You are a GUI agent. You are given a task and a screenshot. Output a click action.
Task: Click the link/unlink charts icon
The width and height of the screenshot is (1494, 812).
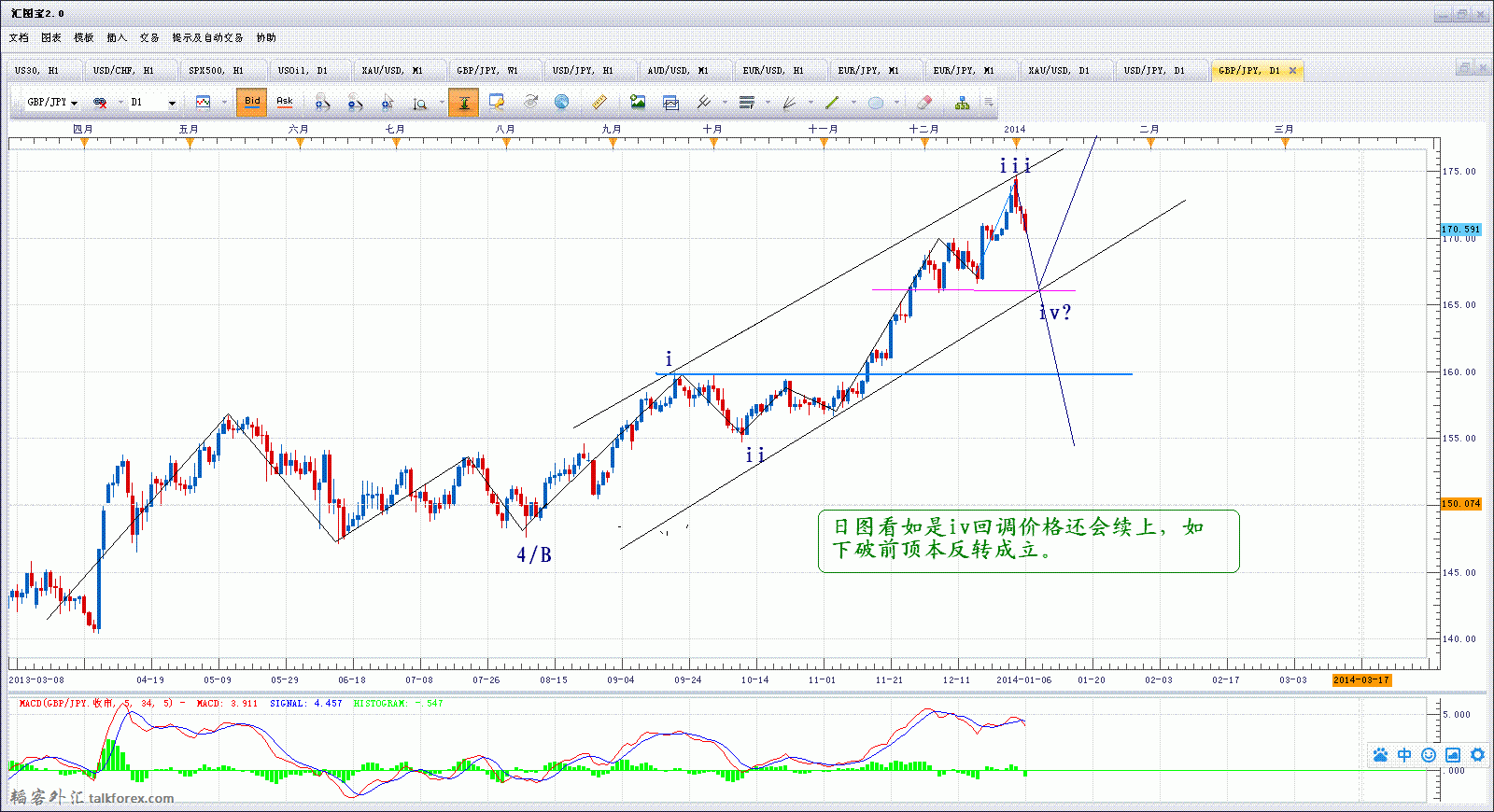(100, 103)
